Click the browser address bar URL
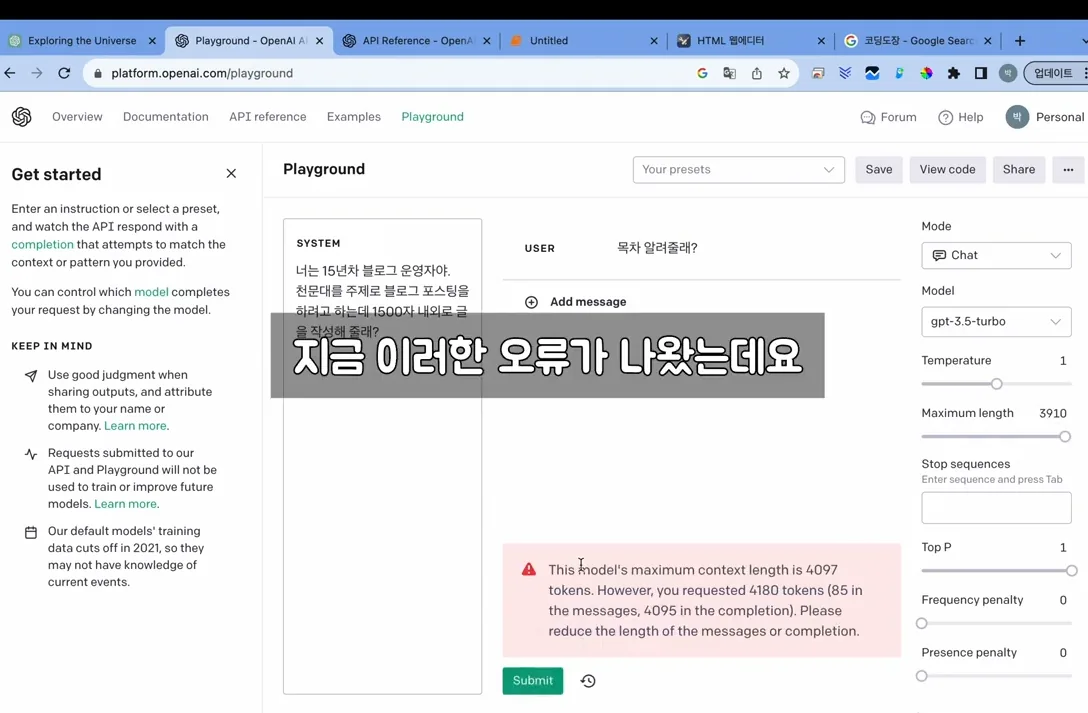 click(x=202, y=73)
